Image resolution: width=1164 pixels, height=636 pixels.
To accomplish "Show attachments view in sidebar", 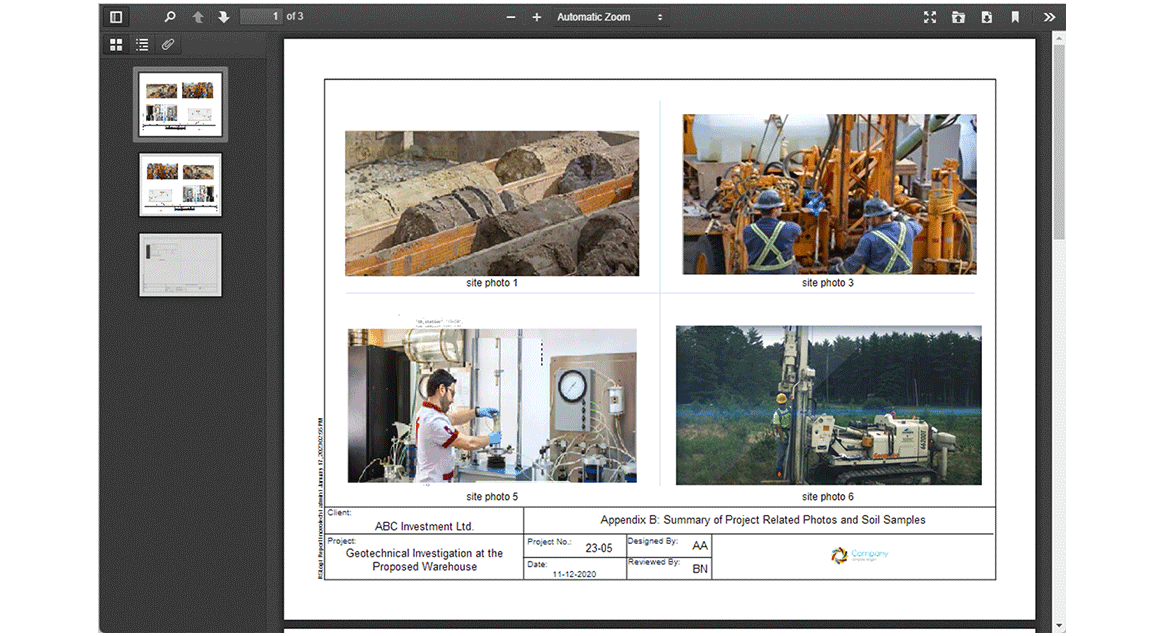I will point(168,45).
